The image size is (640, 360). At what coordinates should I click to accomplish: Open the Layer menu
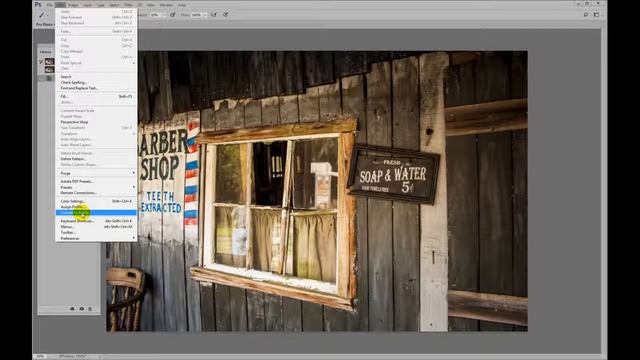(88, 5)
